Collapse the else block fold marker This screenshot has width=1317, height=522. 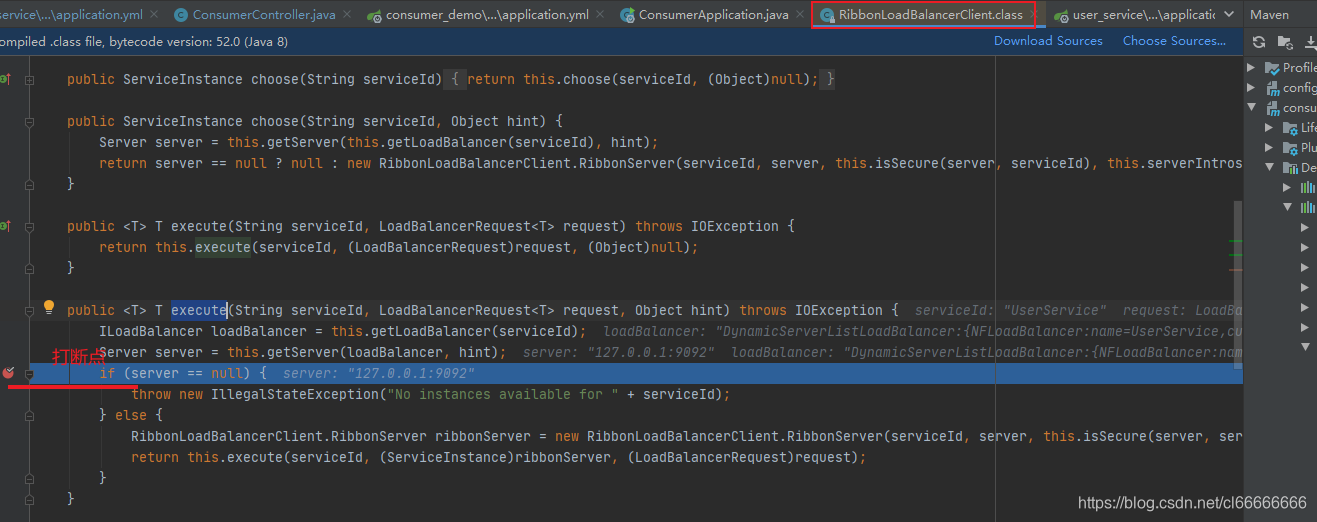tap(29, 415)
